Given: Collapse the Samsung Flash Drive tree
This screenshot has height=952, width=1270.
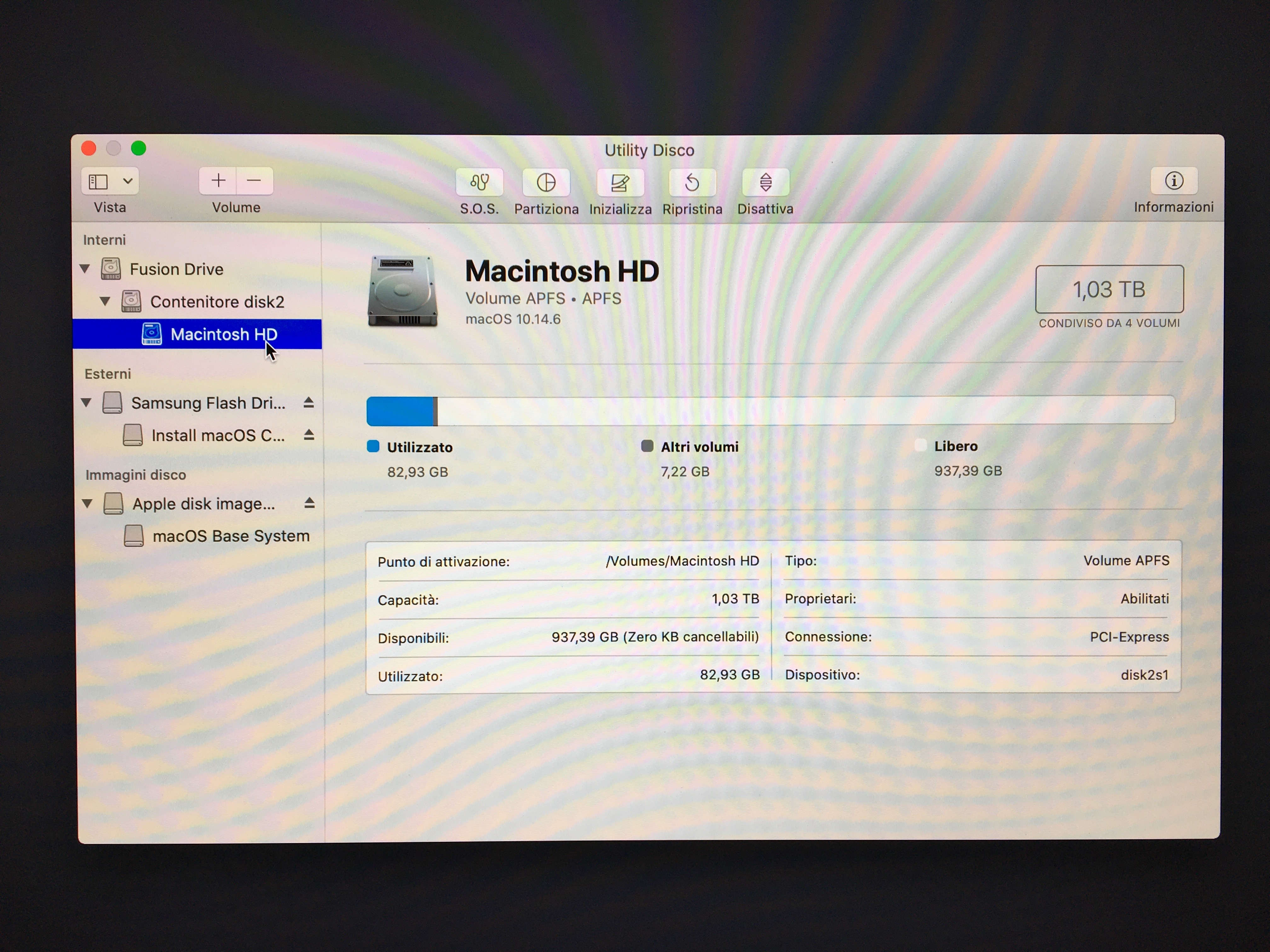Looking at the screenshot, I should click(x=87, y=403).
